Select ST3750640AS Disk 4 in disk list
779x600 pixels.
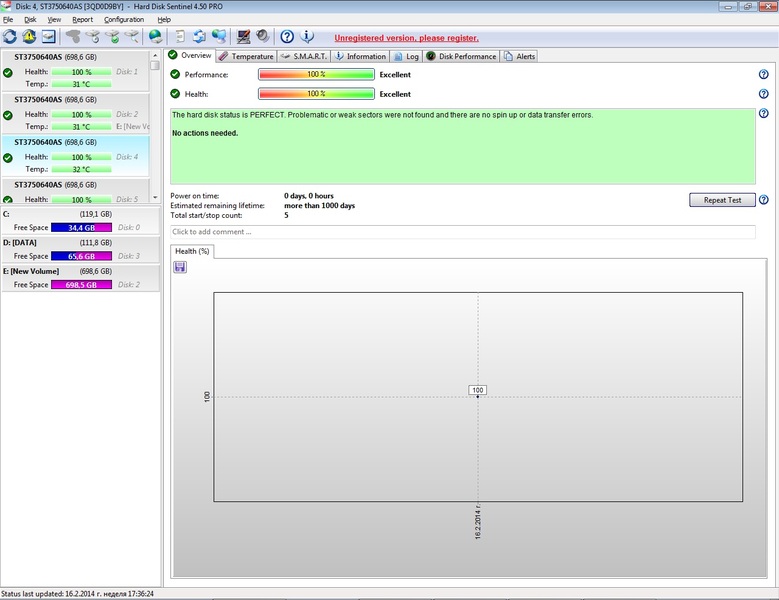(x=75, y=156)
